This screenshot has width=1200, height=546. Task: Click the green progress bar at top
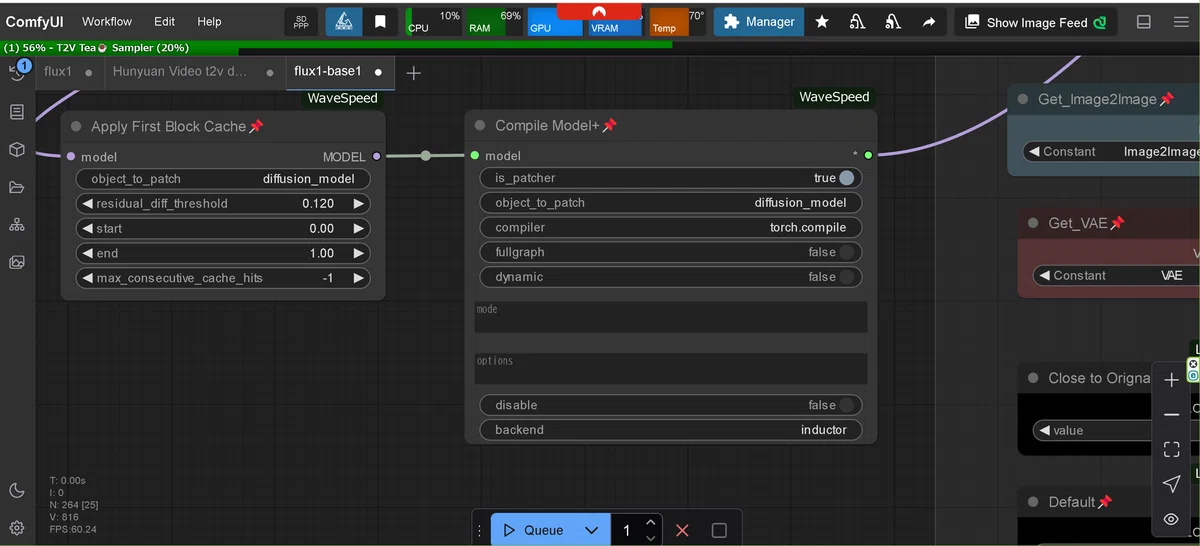click(337, 47)
